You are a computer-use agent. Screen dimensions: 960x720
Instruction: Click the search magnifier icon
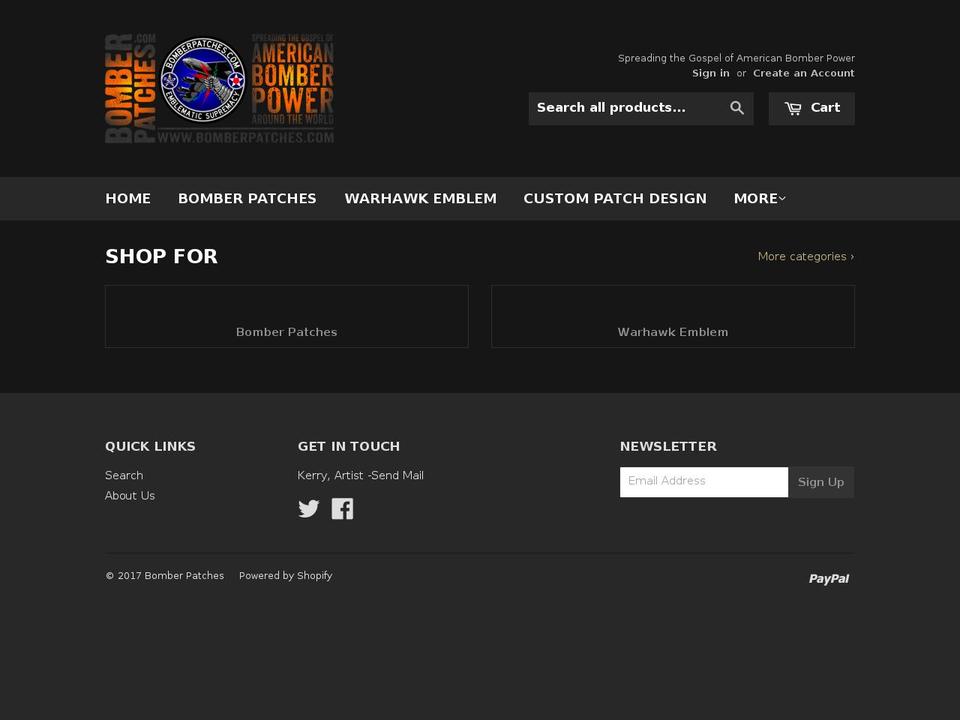click(x=737, y=107)
